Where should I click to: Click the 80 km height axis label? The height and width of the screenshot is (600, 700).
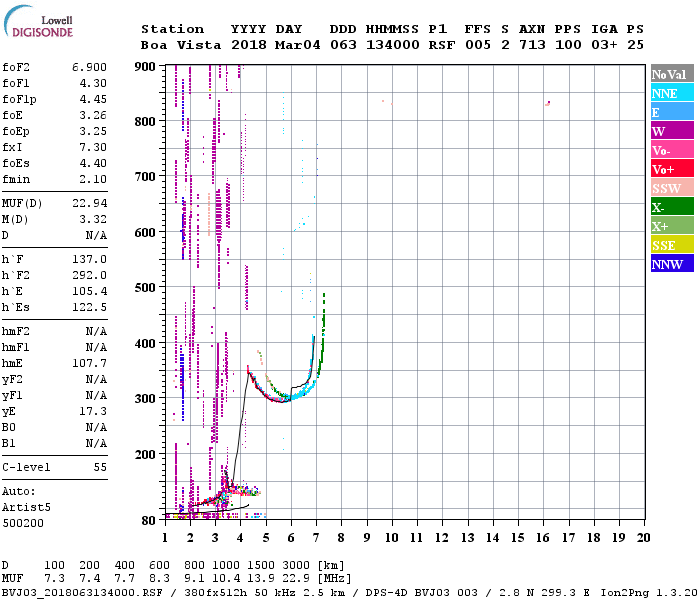click(148, 521)
